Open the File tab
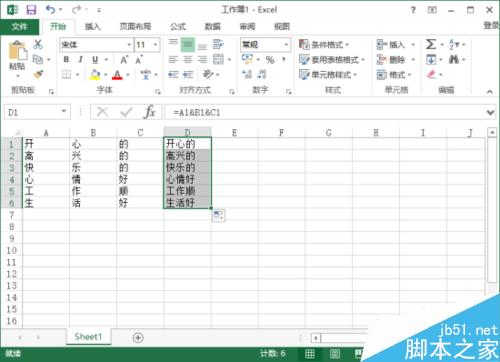 pyautogui.click(x=19, y=26)
